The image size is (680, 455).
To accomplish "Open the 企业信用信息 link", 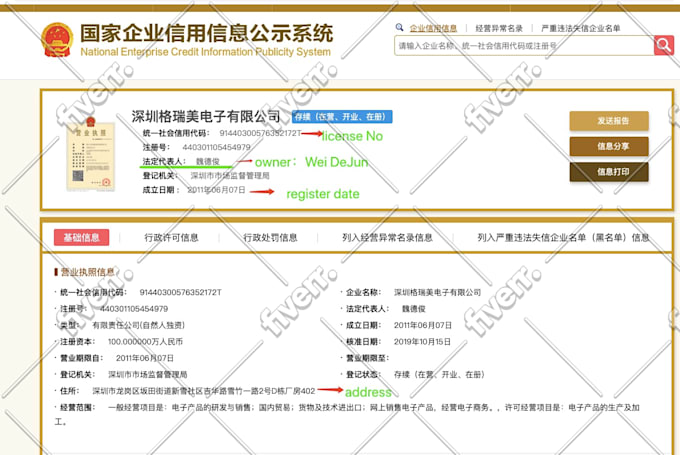I will coord(433,28).
